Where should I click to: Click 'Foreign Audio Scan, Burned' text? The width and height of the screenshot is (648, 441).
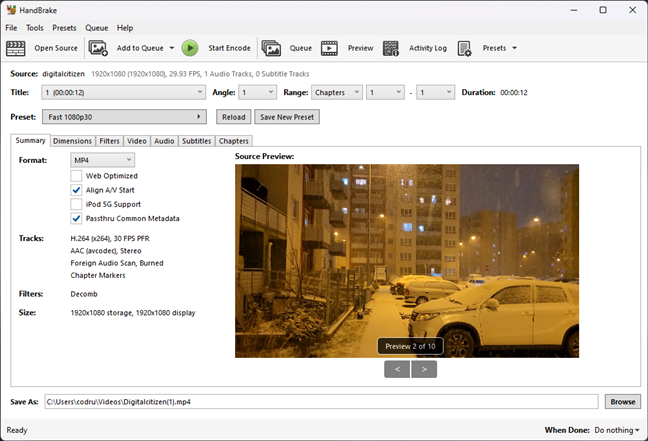coord(117,263)
